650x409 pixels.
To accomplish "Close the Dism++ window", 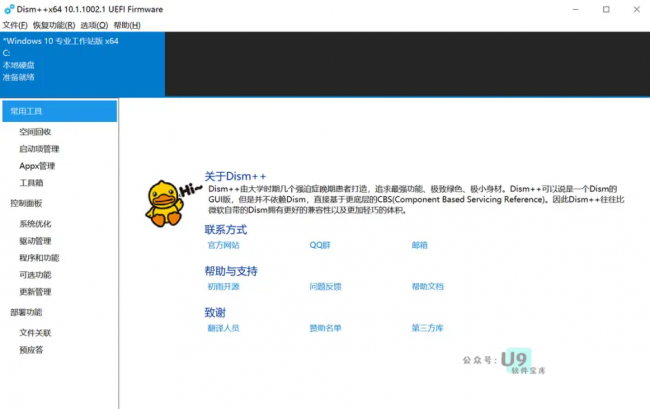I will [x=637, y=9].
